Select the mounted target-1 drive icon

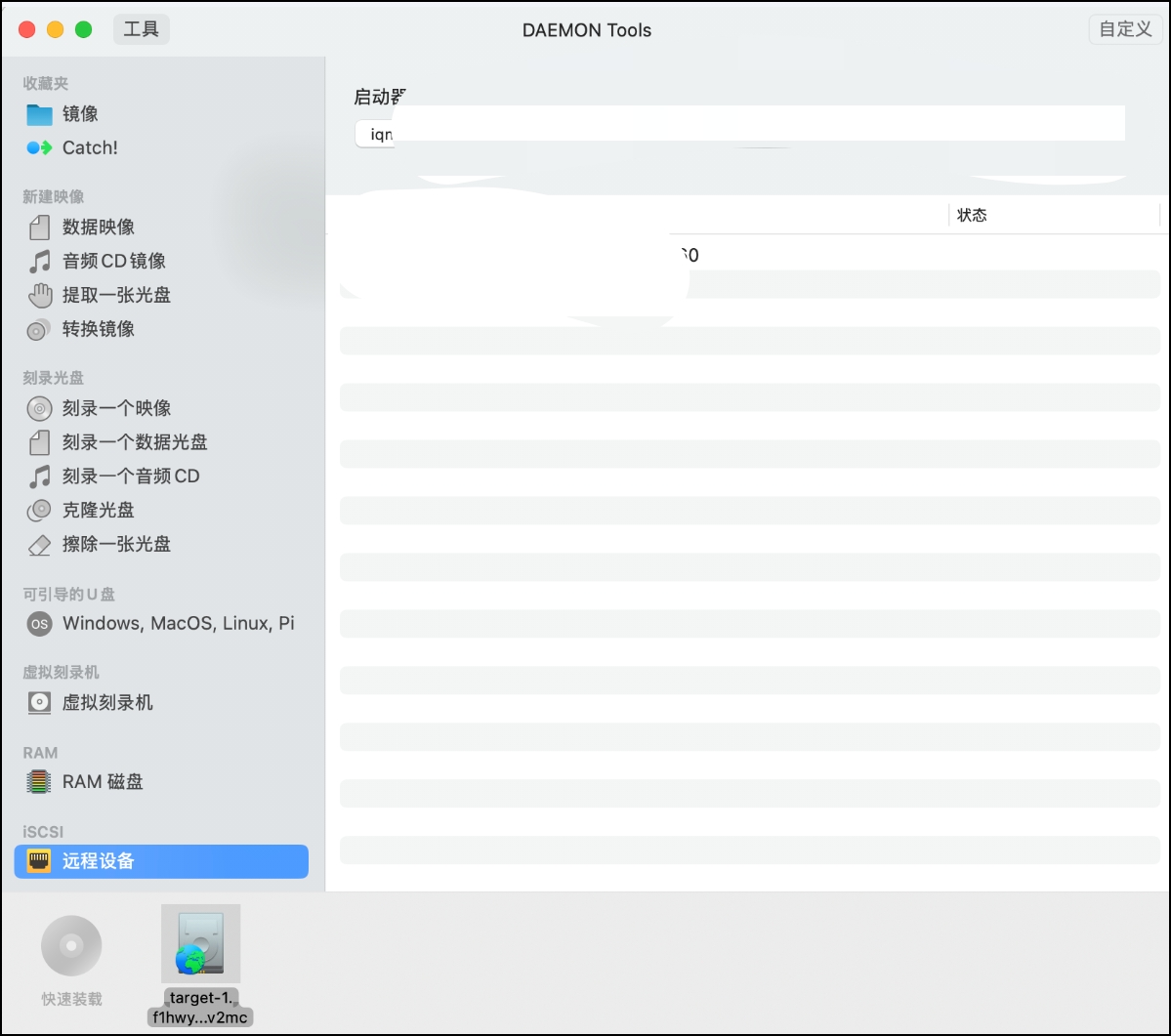(x=200, y=943)
